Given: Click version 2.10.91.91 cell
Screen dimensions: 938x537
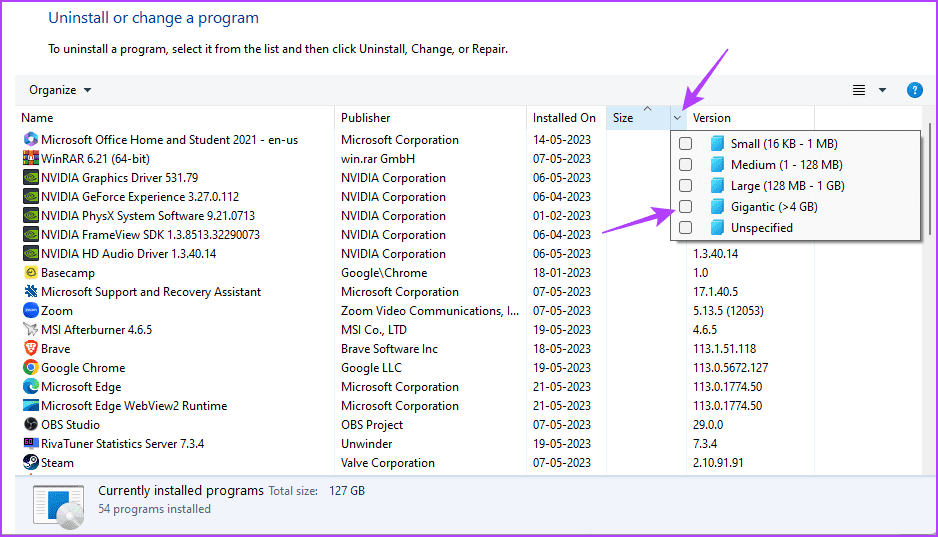Looking at the screenshot, I should click(x=718, y=463).
